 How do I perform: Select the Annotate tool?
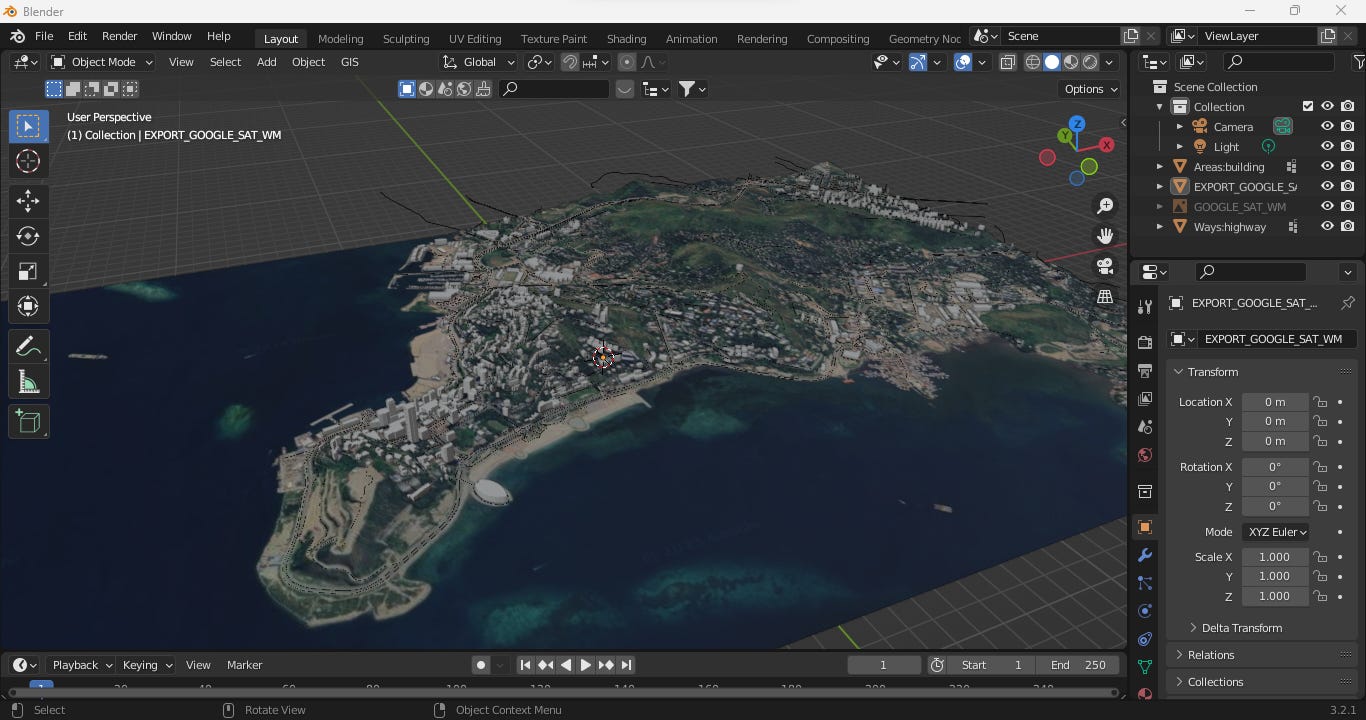coord(28,346)
